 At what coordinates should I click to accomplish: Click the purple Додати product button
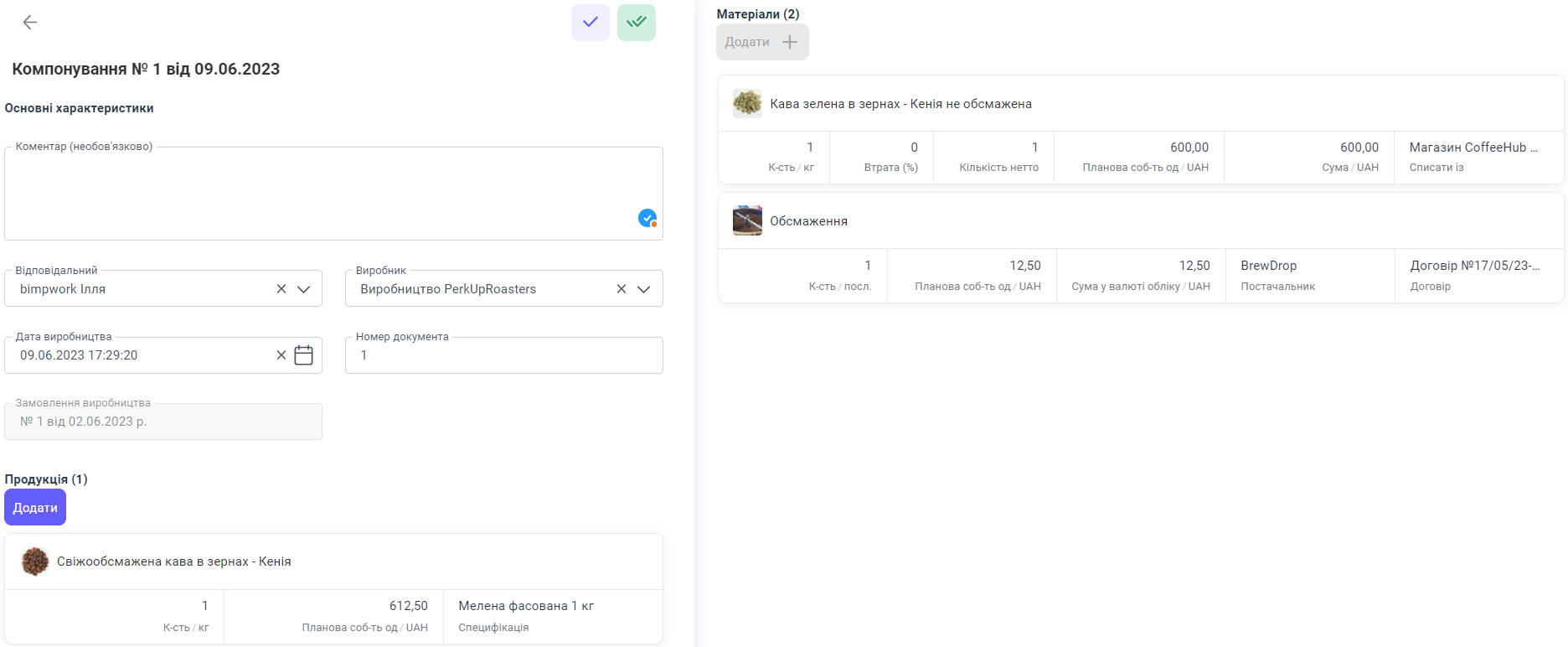(x=35, y=508)
